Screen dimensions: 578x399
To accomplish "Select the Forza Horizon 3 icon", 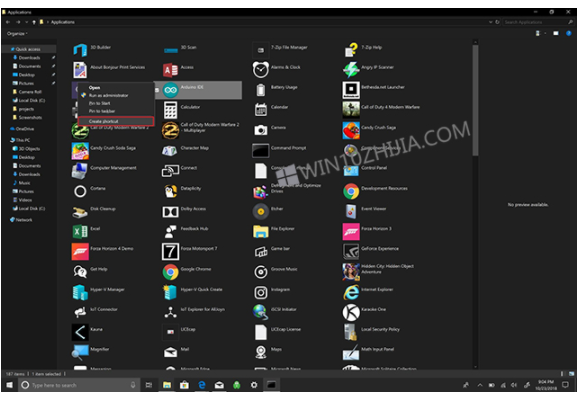I will (351, 232).
